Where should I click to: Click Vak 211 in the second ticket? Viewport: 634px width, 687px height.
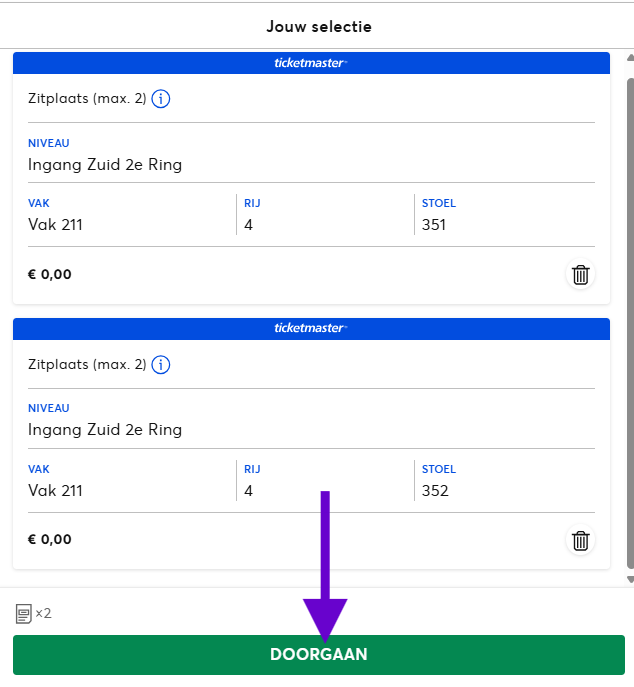55,491
